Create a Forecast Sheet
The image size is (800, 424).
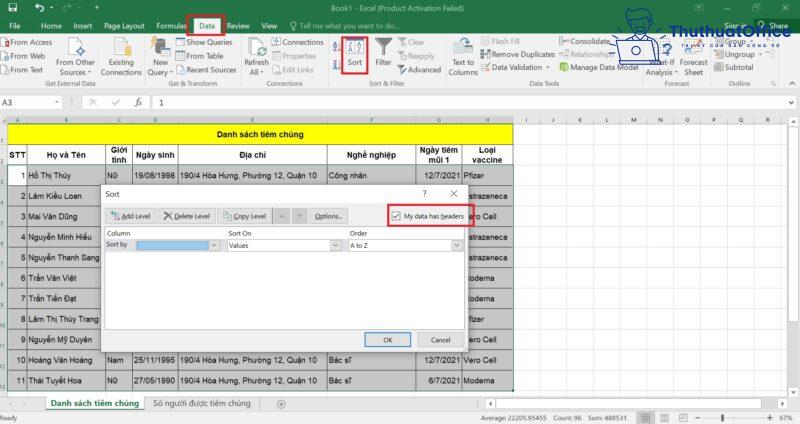coord(693,57)
